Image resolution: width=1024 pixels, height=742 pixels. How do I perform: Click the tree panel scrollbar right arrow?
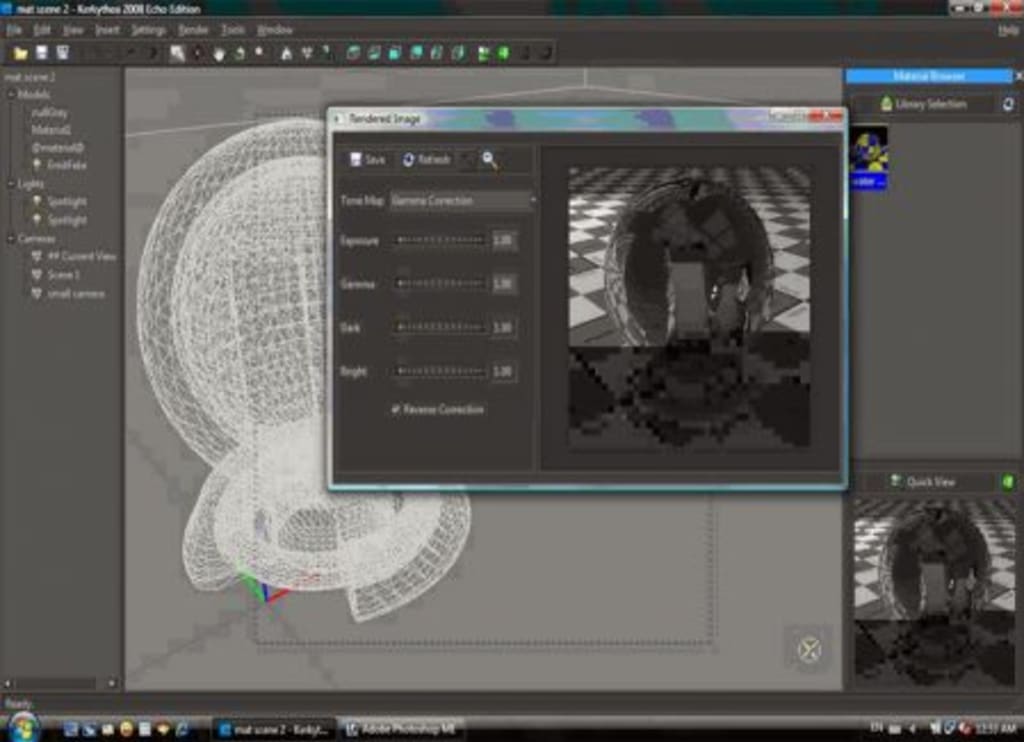coord(112,683)
